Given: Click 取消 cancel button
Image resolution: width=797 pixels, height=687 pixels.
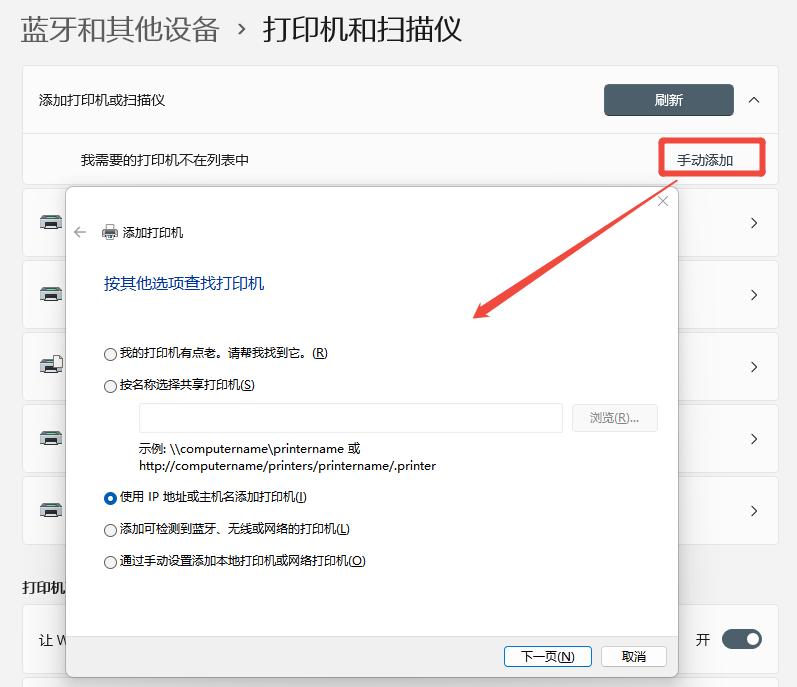Looking at the screenshot, I should pyautogui.click(x=634, y=657).
